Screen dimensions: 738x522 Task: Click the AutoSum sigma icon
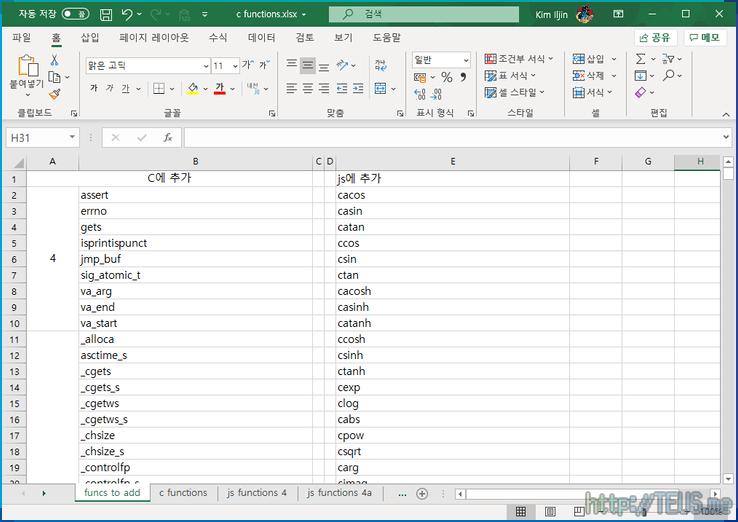pos(641,59)
